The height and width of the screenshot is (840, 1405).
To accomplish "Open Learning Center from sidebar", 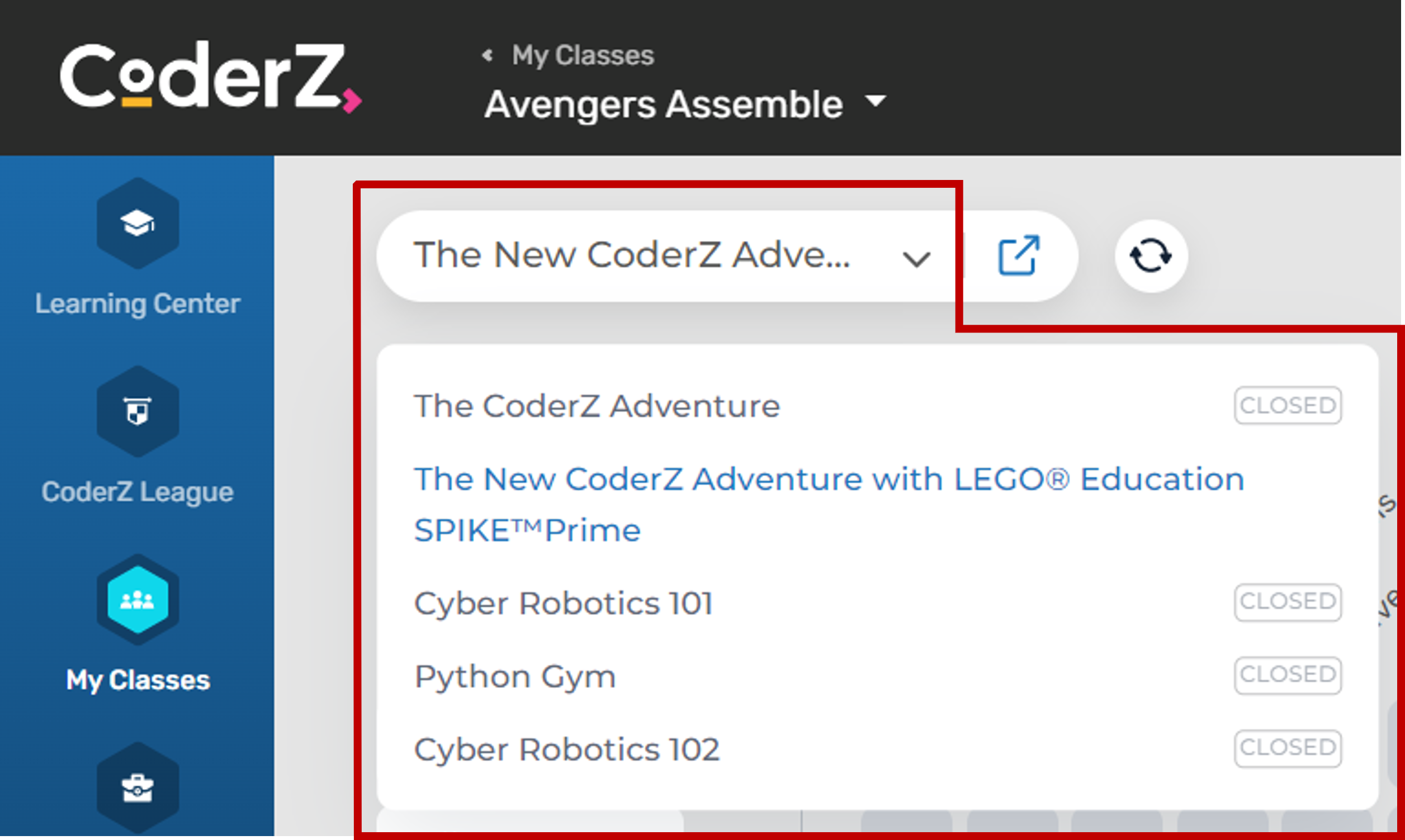I will pyautogui.click(x=138, y=224).
